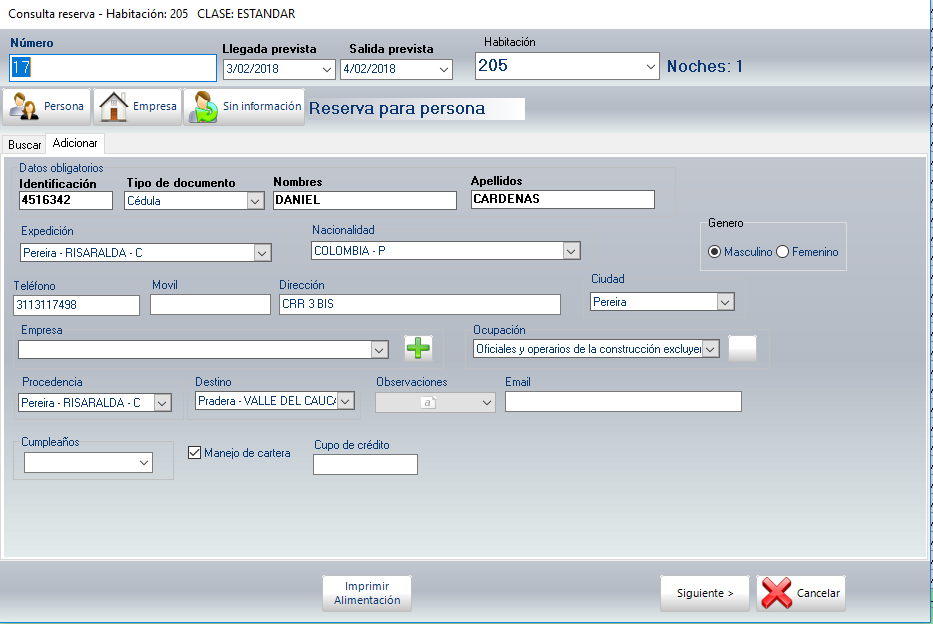Click the green plus add-company icon
Viewport: 933px width, 624px height.
(418, 348)
